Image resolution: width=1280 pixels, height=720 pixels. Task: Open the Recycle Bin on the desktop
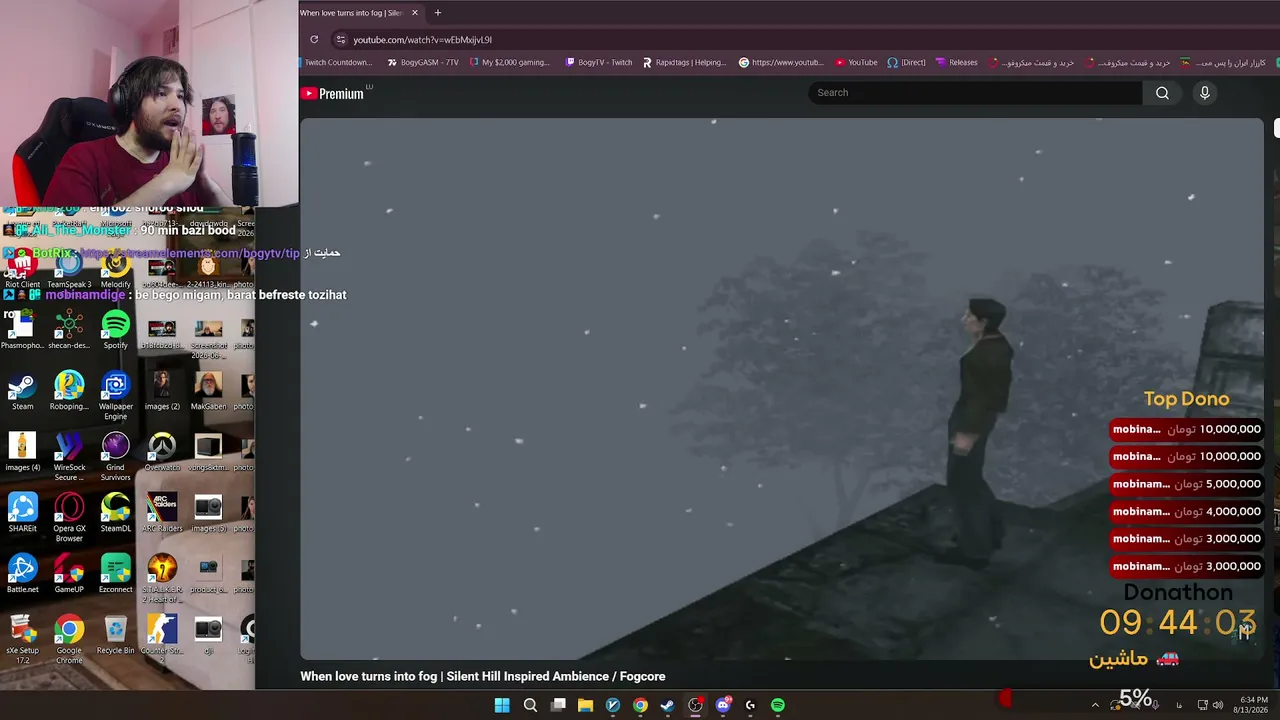pos(115,636)
